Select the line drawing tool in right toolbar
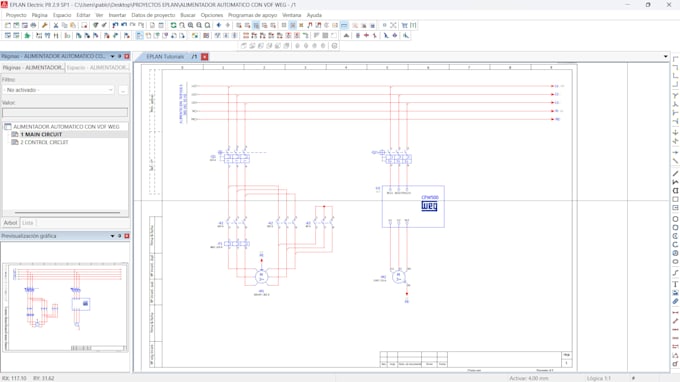Image resolution: width=680 pixels, height=382 pixels. click(675, 173)
